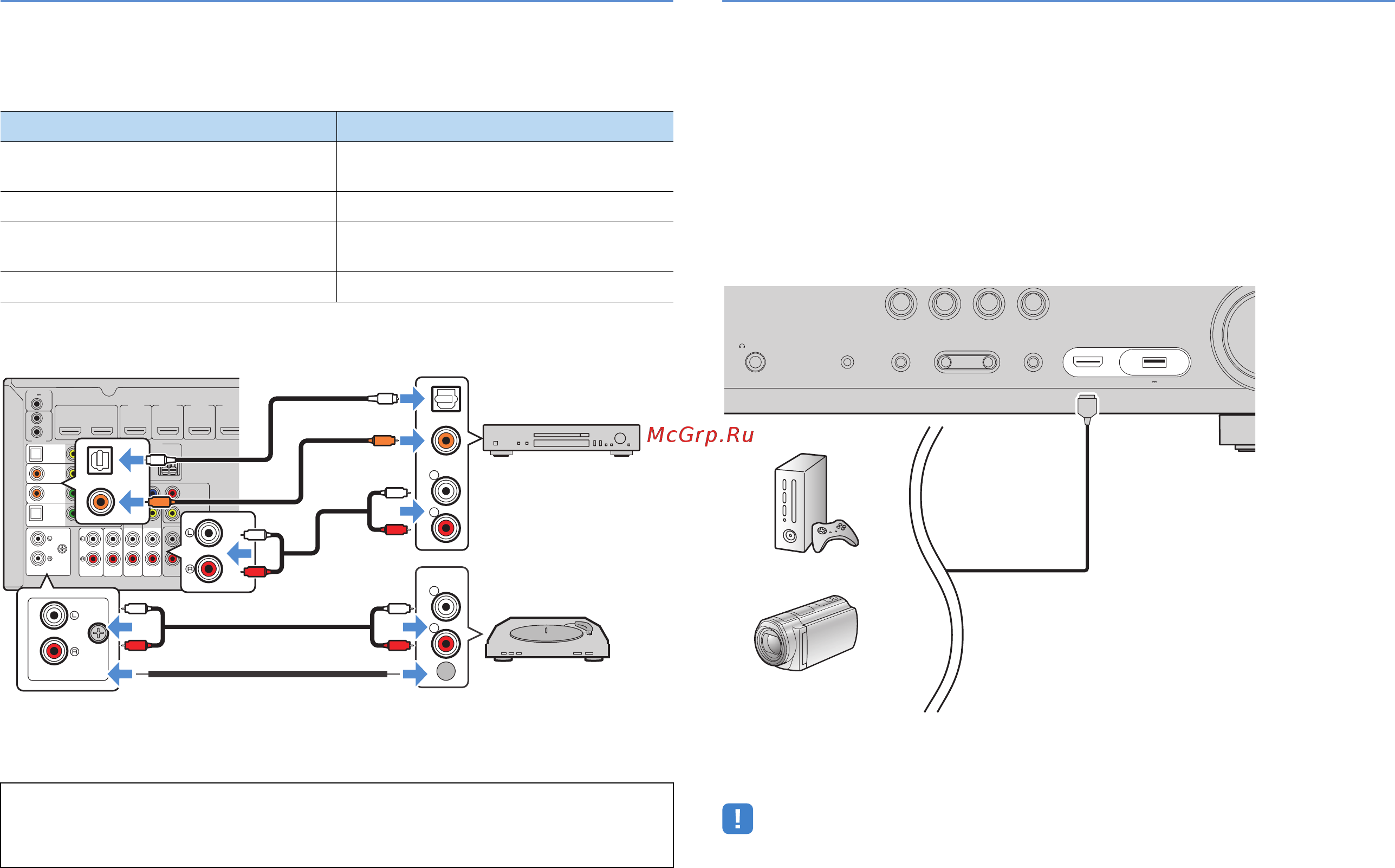Select the game console illustration
The image size is (1395, 868).
tap(816, 503)
